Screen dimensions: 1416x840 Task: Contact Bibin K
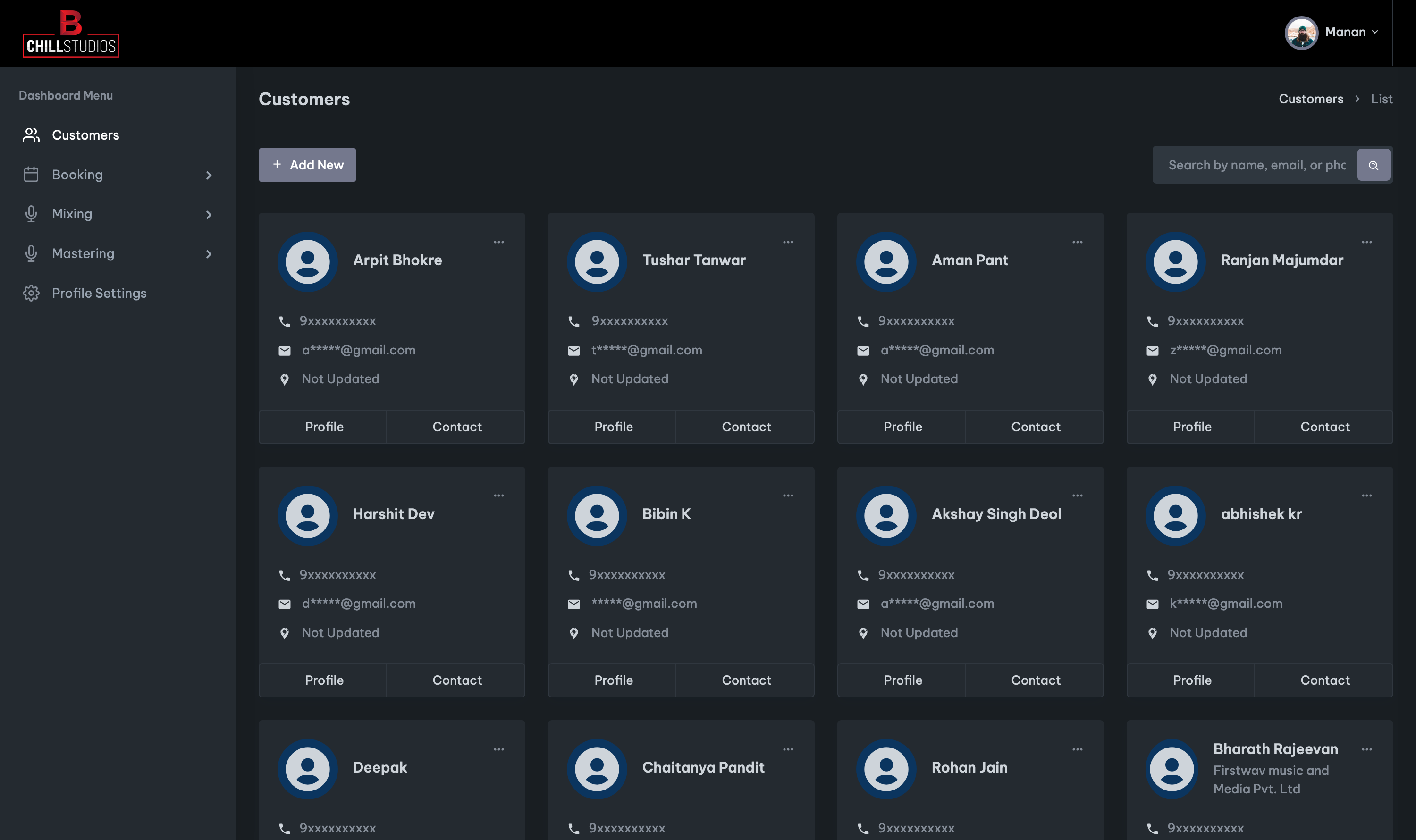[x=746, y=680]
